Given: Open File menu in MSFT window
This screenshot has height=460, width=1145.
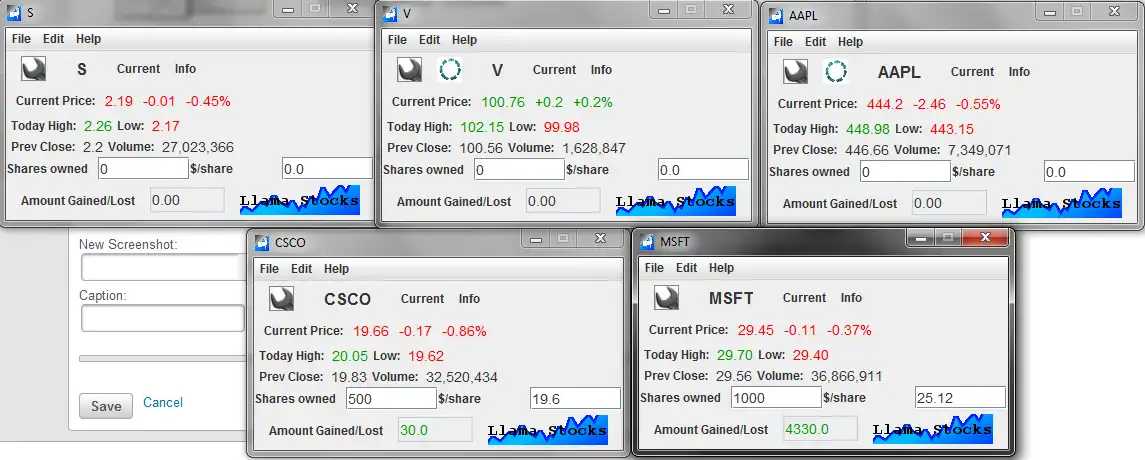Looking at the screenshot, I should tap(654, 268).
